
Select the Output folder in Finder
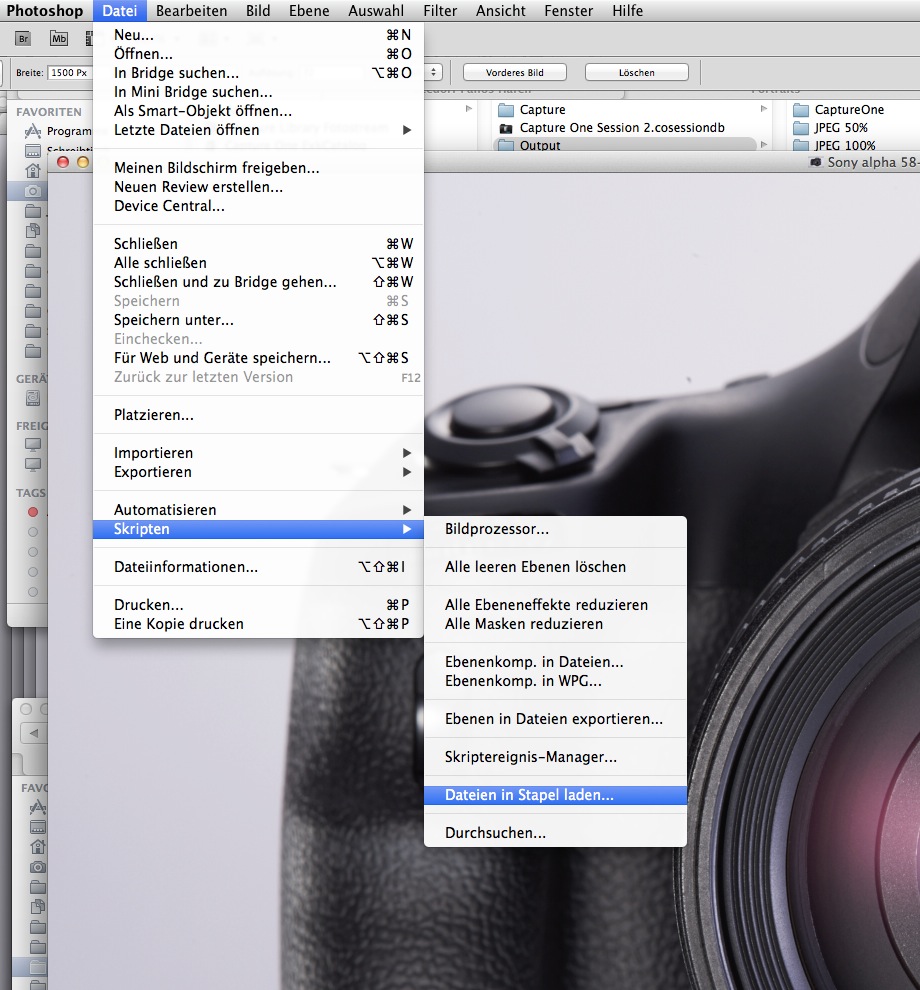click(x=539, y=146)
